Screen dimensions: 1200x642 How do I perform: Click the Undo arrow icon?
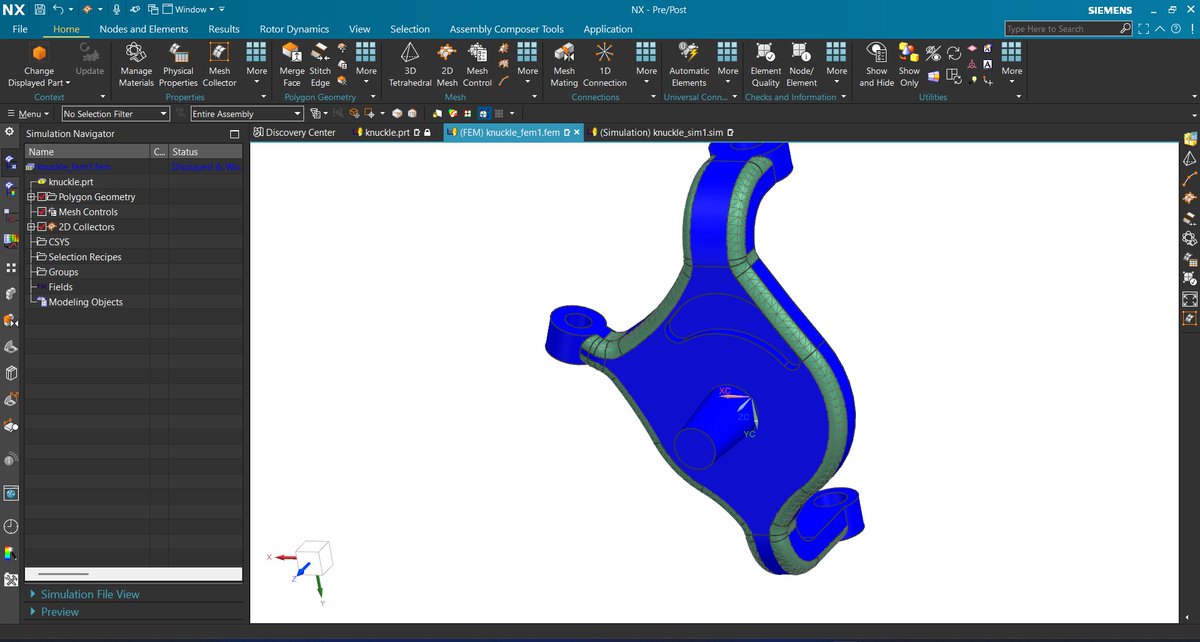click(x=59, y=9)
